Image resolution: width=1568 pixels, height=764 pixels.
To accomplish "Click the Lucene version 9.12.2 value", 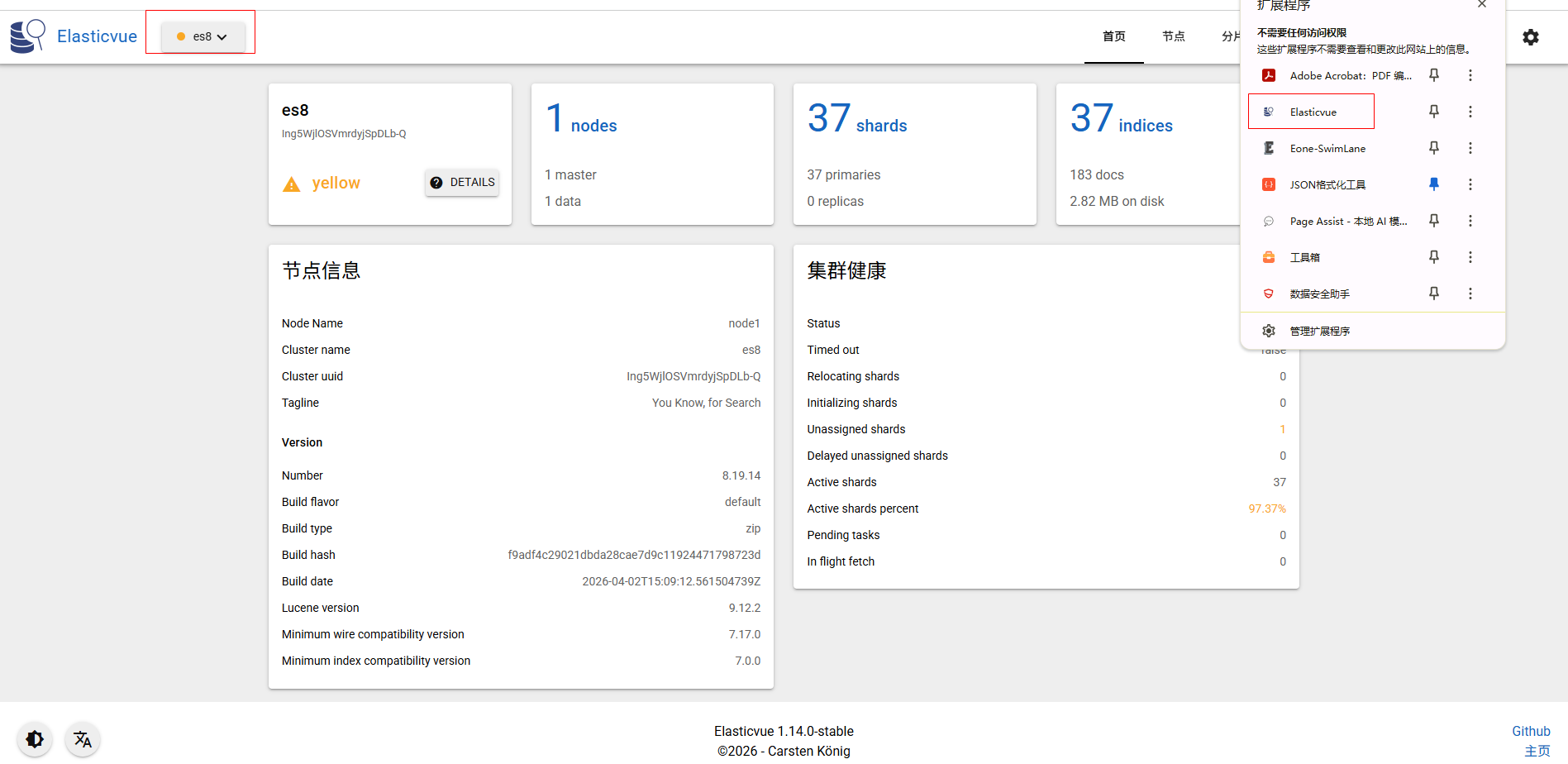I will [x=745, y=608].
